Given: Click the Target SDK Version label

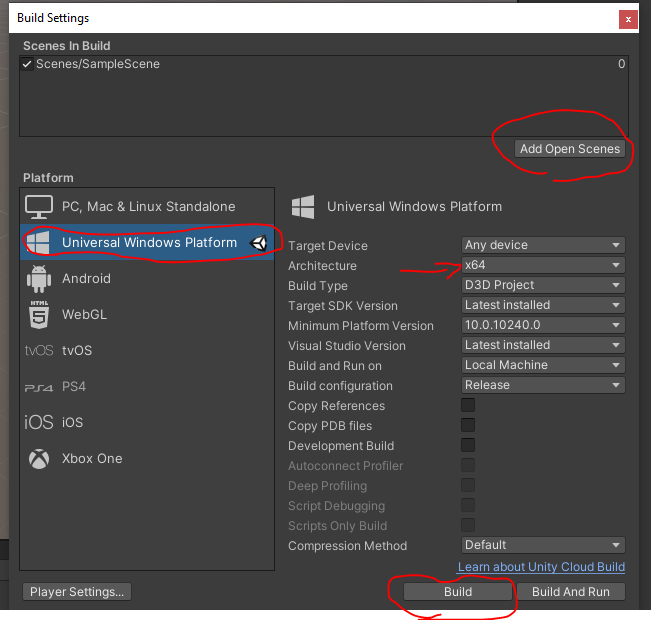Looking at the screenshot, I should [x=343, y=306].
